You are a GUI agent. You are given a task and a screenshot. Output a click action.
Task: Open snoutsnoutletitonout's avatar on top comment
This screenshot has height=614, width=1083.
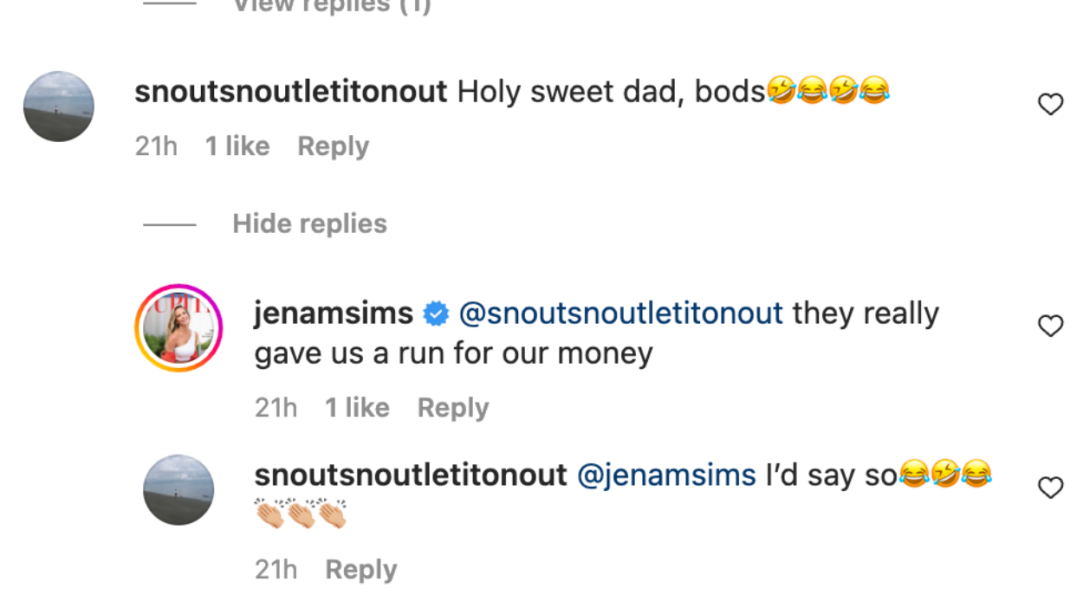(59, 106)
